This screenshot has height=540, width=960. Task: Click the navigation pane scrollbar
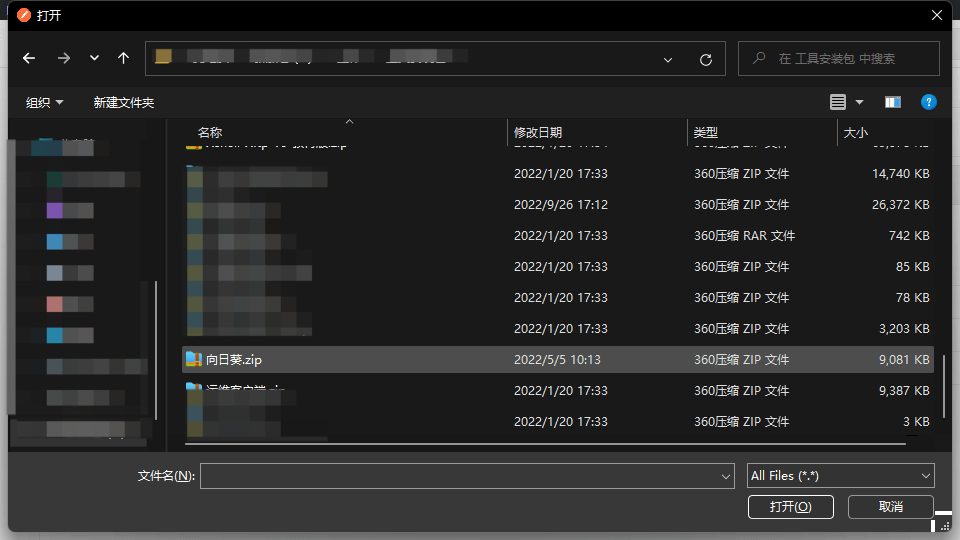pos(156,350)
